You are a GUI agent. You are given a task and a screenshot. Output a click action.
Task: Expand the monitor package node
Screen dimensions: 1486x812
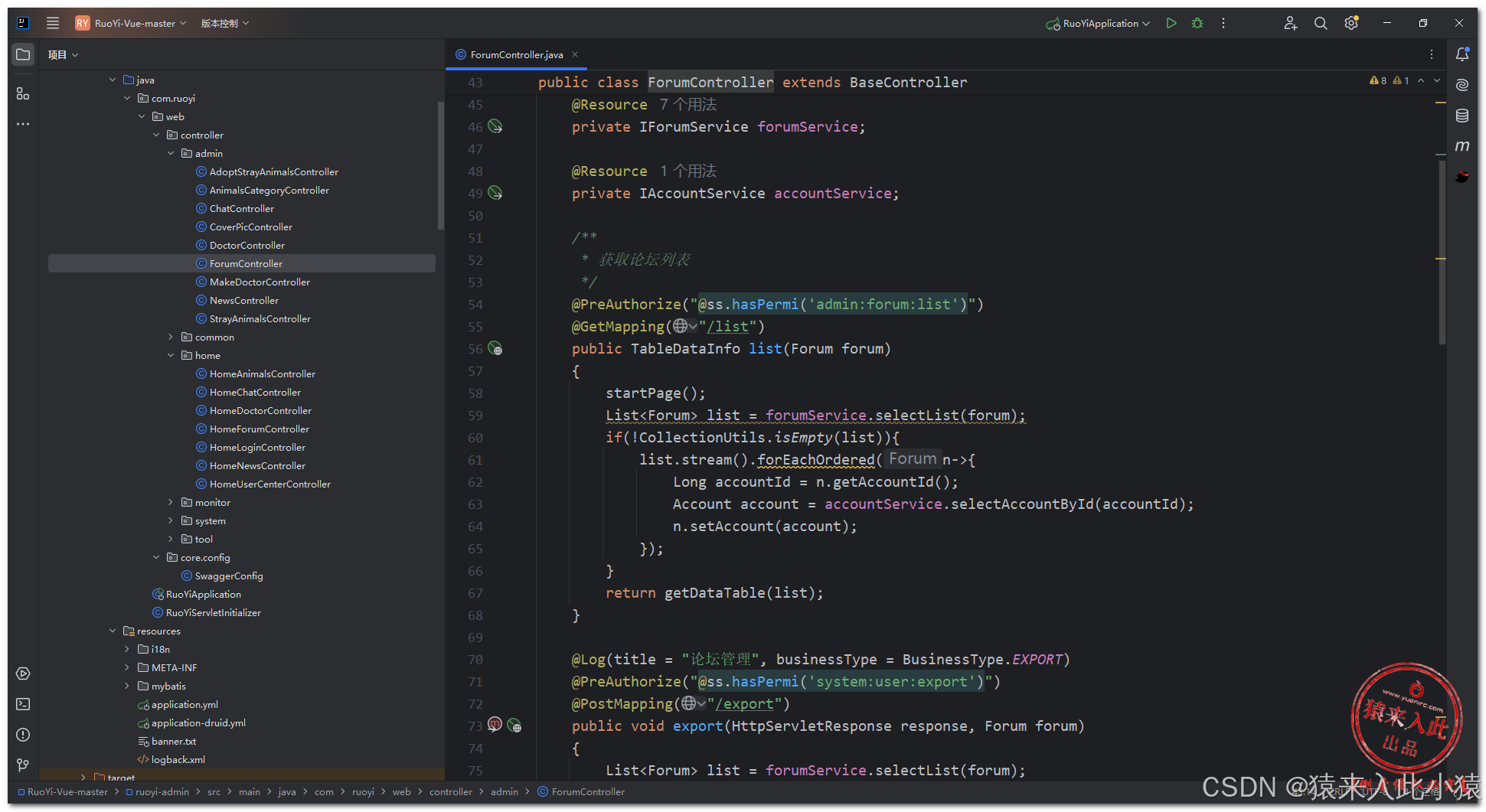click(x=171, y=502)
